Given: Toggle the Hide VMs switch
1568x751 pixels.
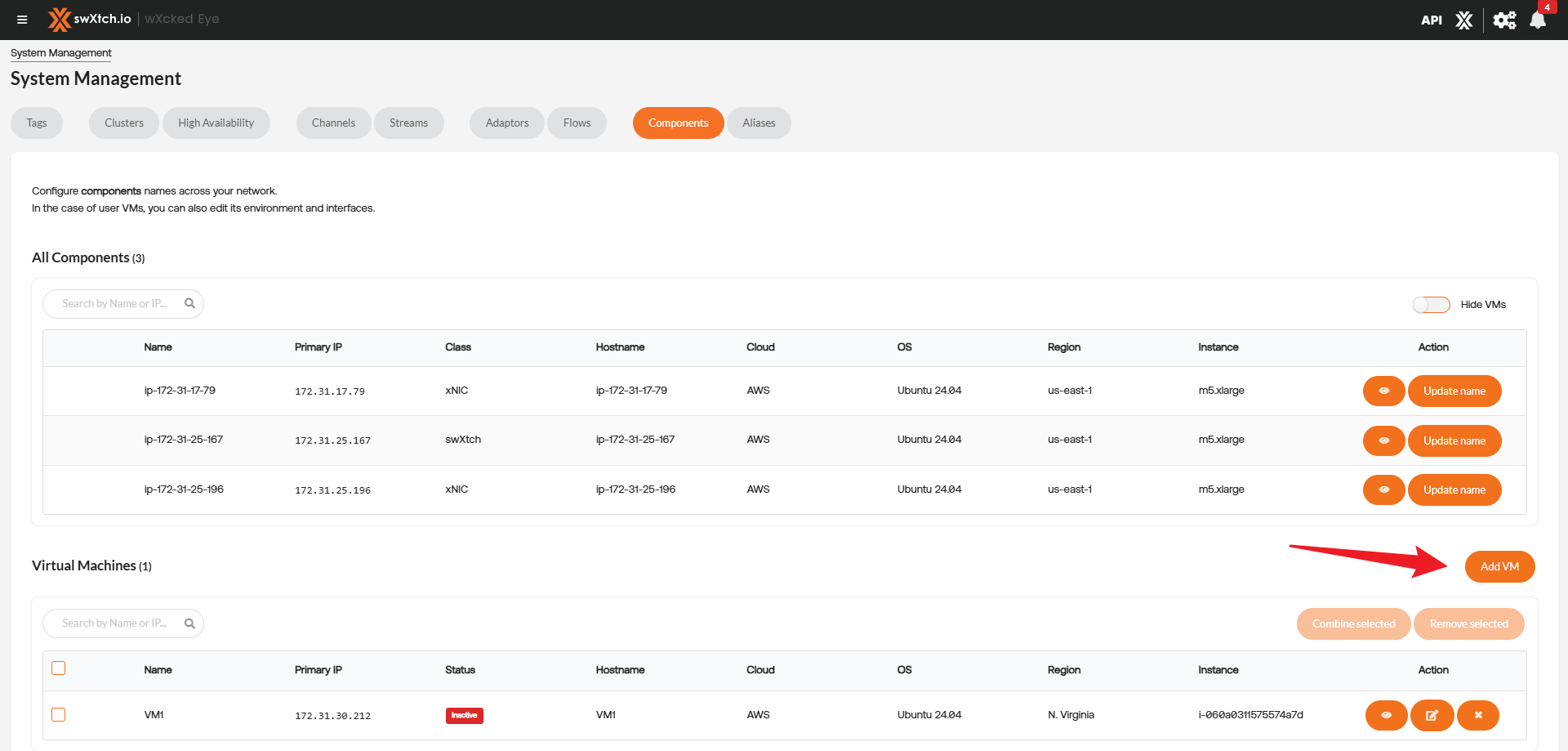Looking at the screenshot, I should point(1431,305).
